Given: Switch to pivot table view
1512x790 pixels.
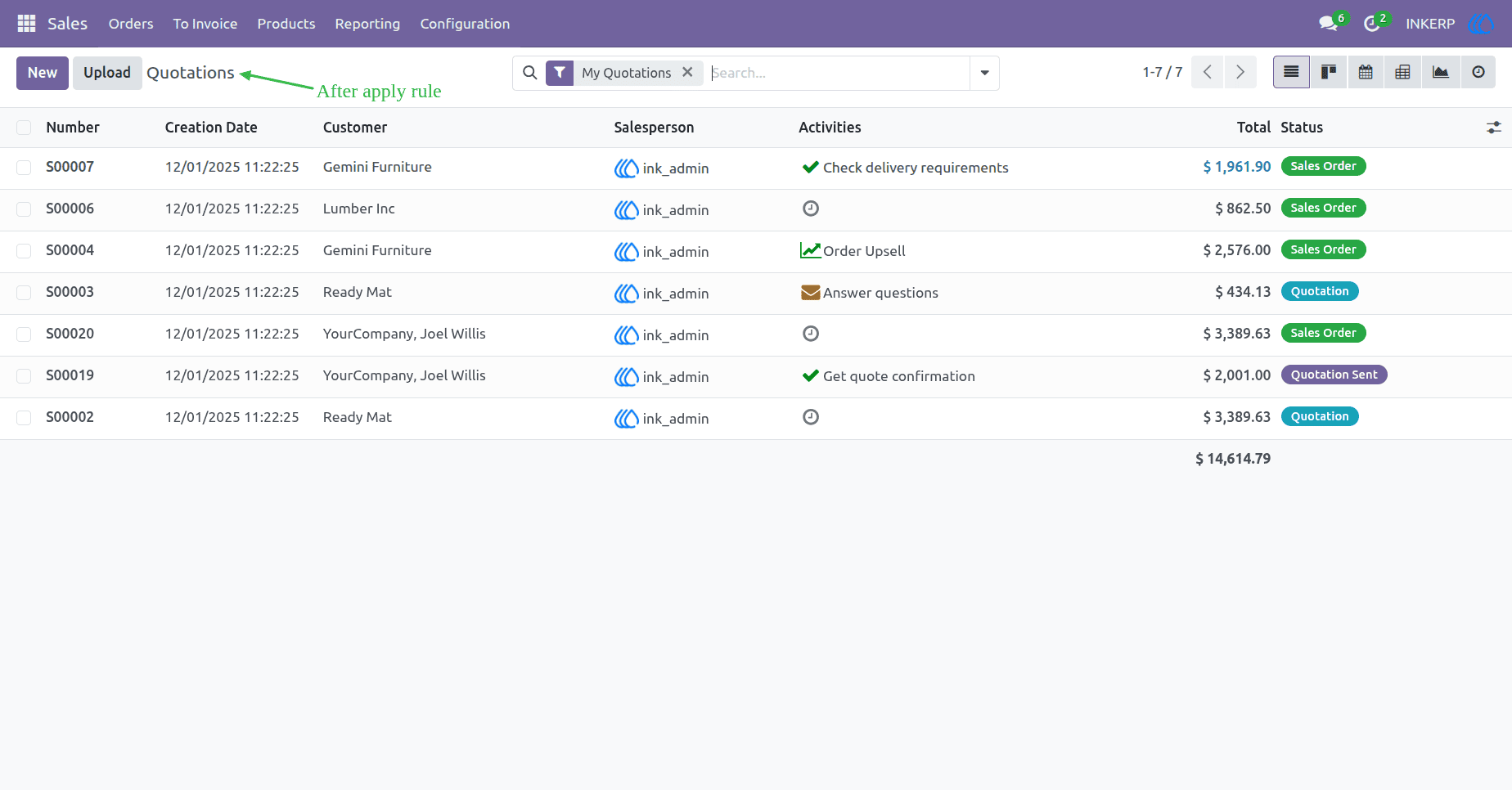Looking at the screenshot, I should [1402, 72].
